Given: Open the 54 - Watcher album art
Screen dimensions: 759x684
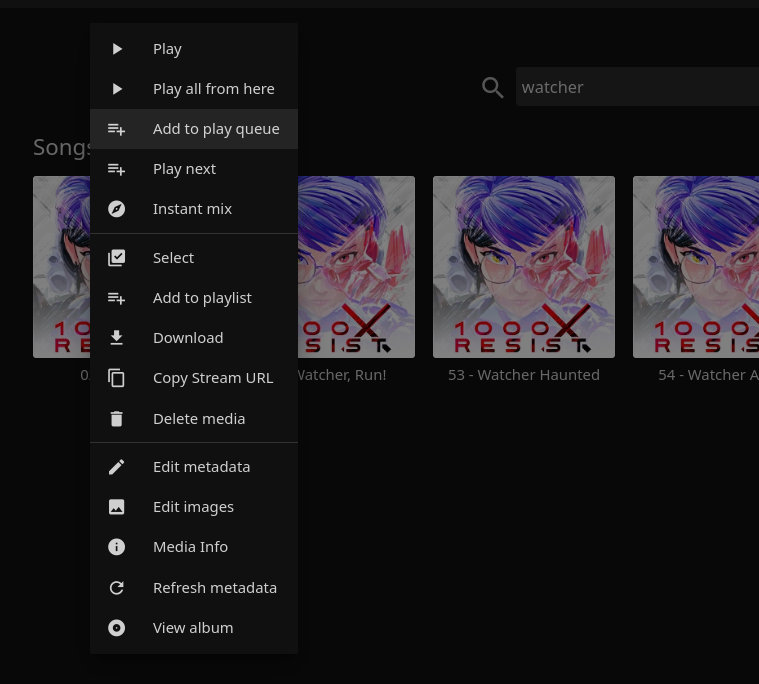Looking at the screenshot, I should tap(696, 267).
